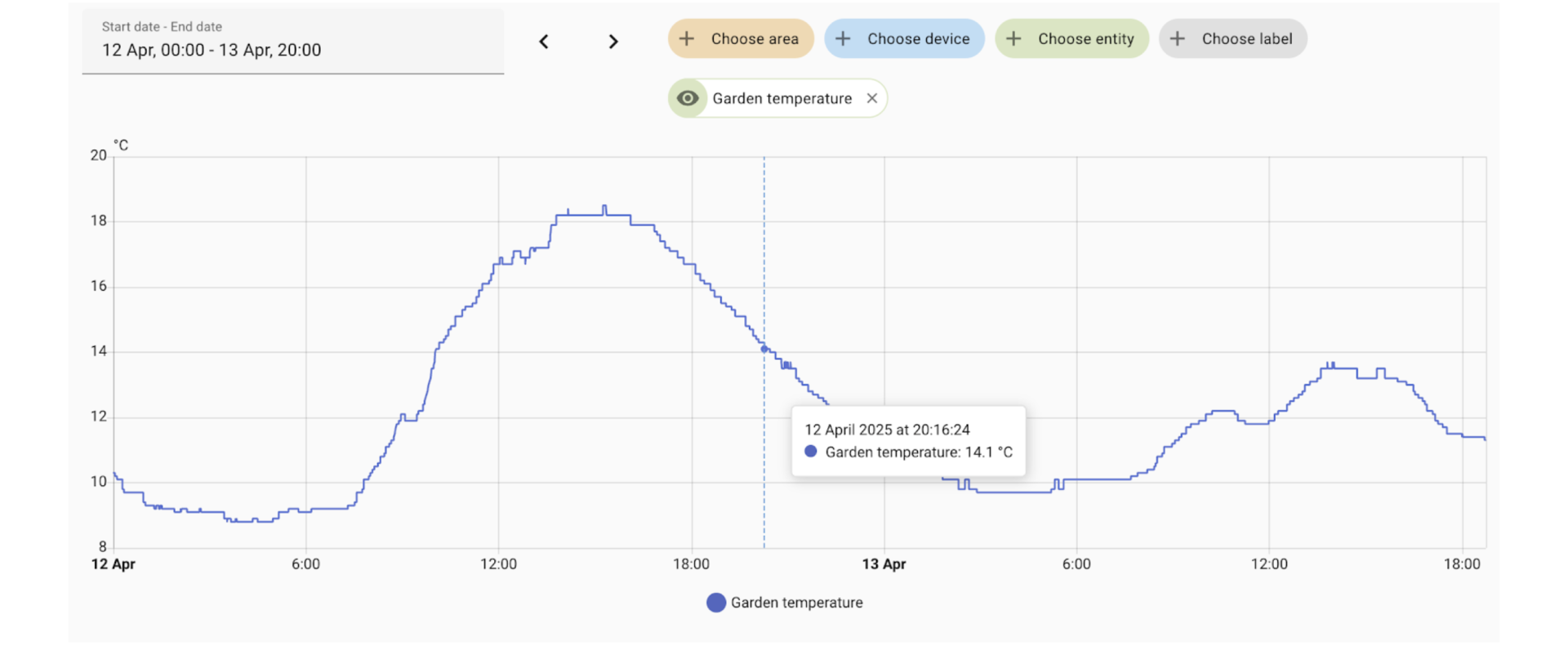Screen dimensions: 1568x650
Task: Click the tooltip showing 12 April 2025 at 20:16:24
Action: [908, 441]
